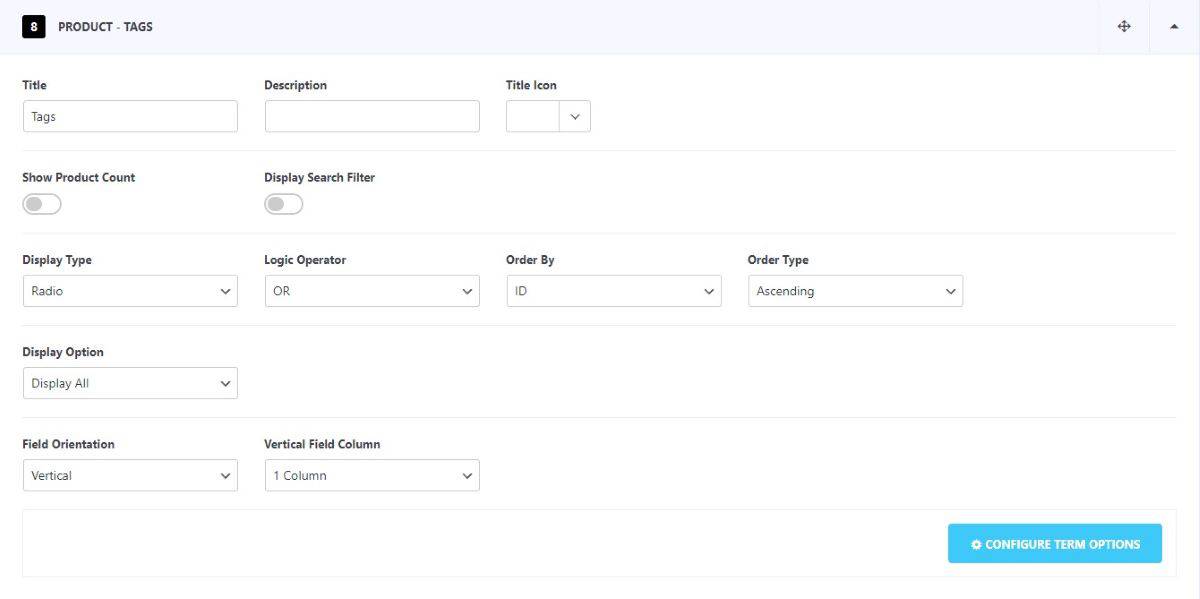Click the number 8 badge icon
1200x599 pixels.
[34, 27]
